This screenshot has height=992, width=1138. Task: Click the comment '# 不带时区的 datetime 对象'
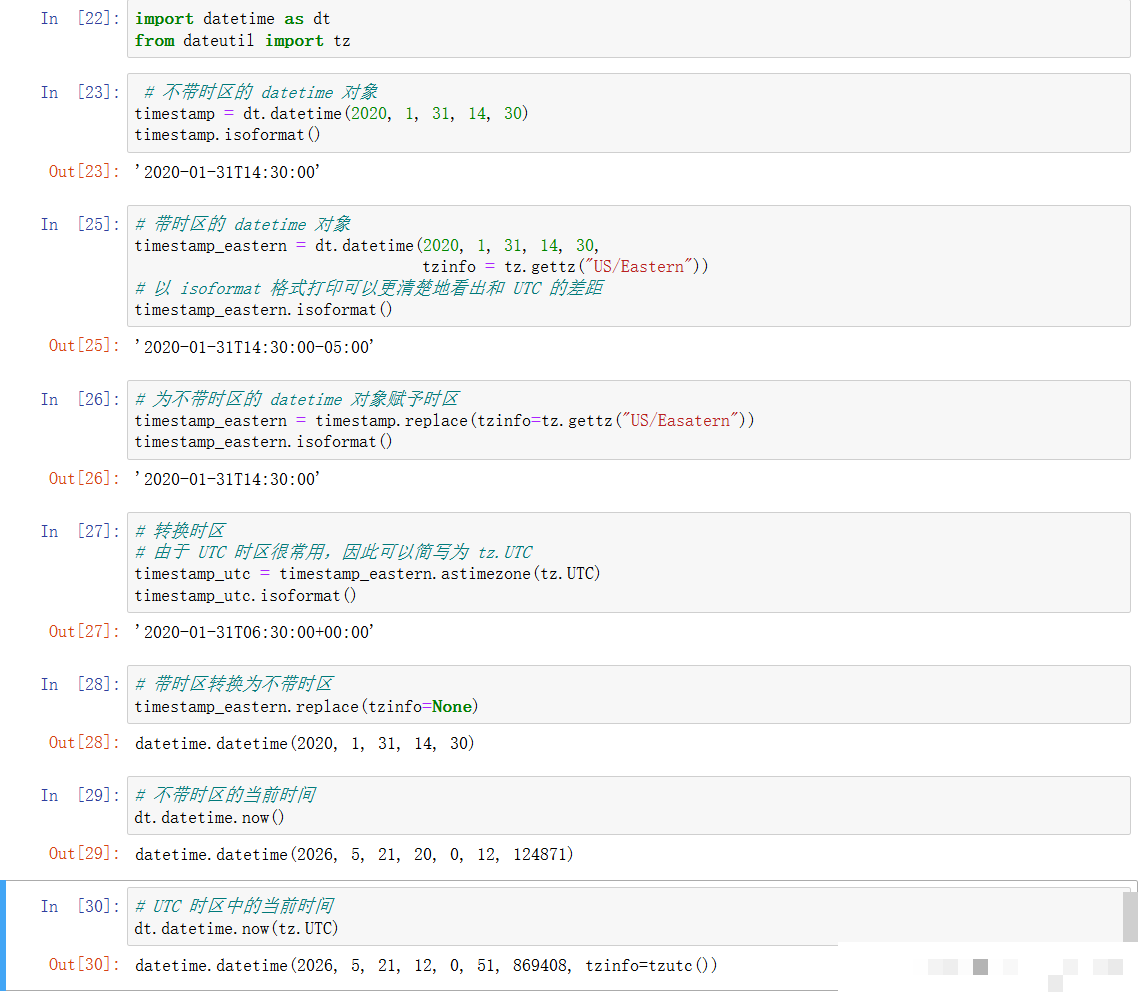point(261,92)
